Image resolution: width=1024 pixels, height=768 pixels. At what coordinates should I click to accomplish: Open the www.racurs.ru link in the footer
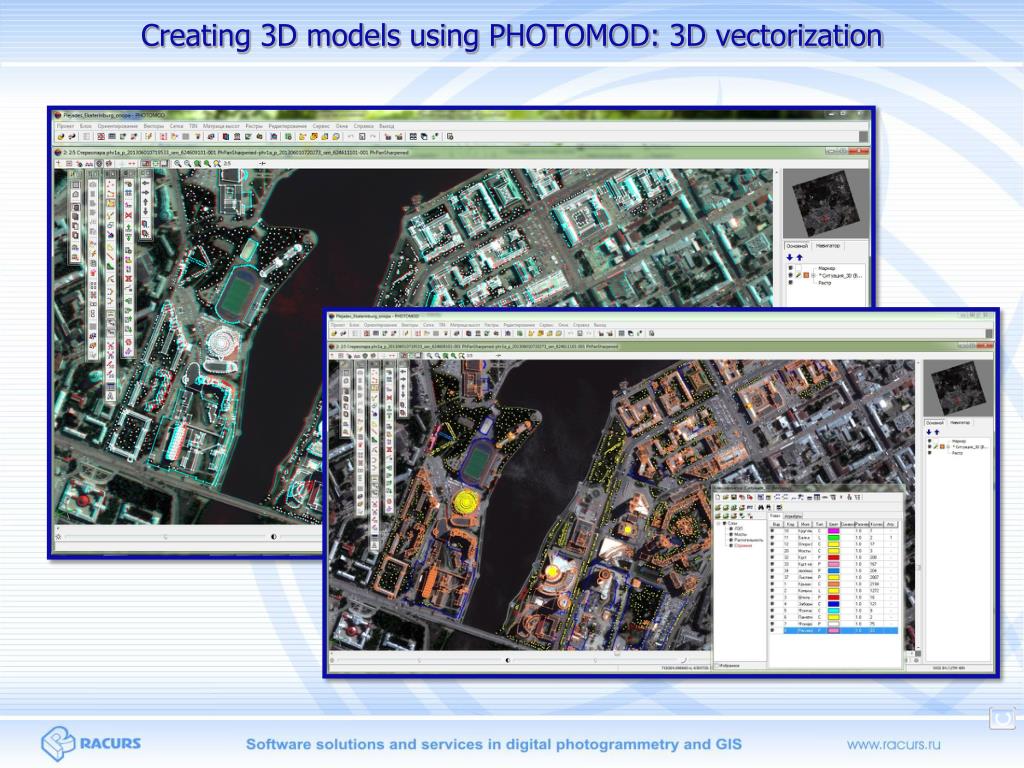pos(893,744)
